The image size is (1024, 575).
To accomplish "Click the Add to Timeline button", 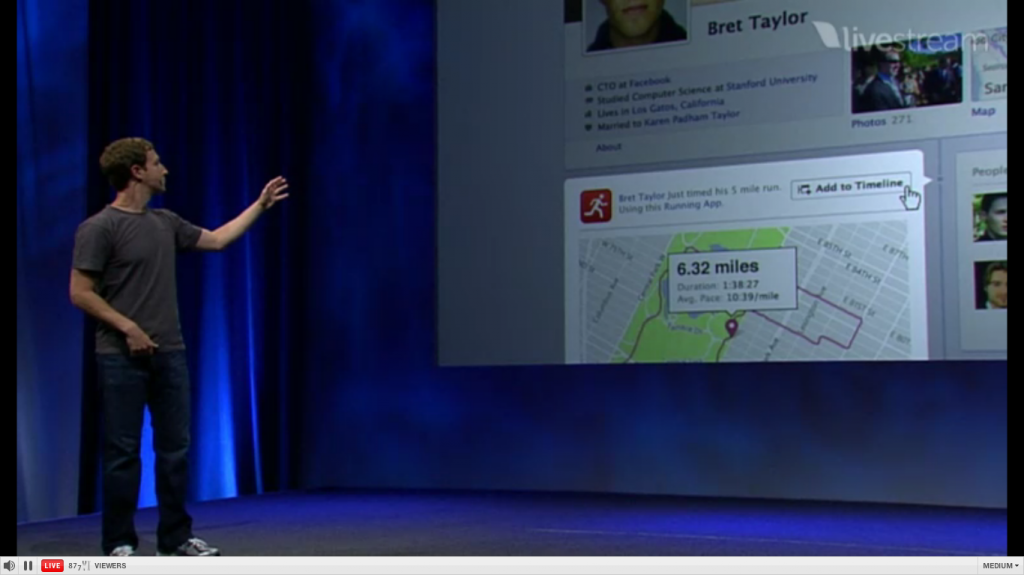I will 851,188.
